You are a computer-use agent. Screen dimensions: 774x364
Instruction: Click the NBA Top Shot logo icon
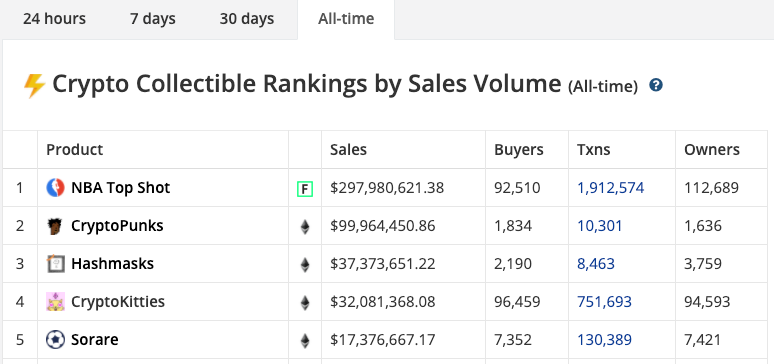click(55, 188)
